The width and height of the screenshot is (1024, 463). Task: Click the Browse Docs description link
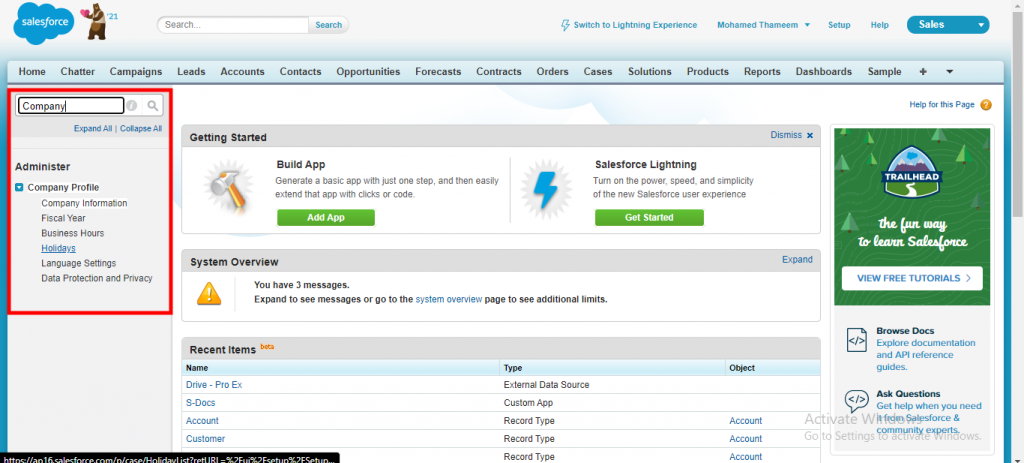pos(925,355)
